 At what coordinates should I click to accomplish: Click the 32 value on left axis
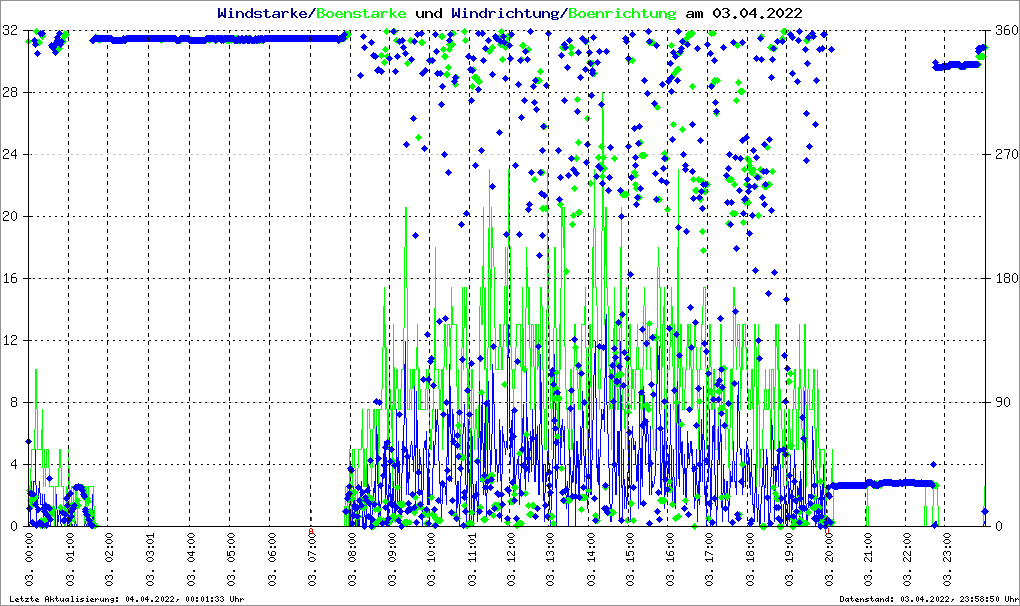point(10,30)
